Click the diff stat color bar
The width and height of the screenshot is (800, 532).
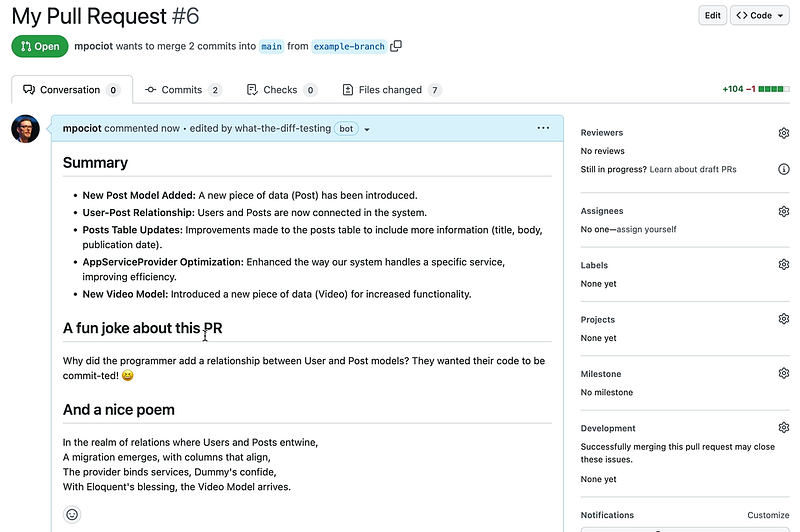[x=773, y=89]
